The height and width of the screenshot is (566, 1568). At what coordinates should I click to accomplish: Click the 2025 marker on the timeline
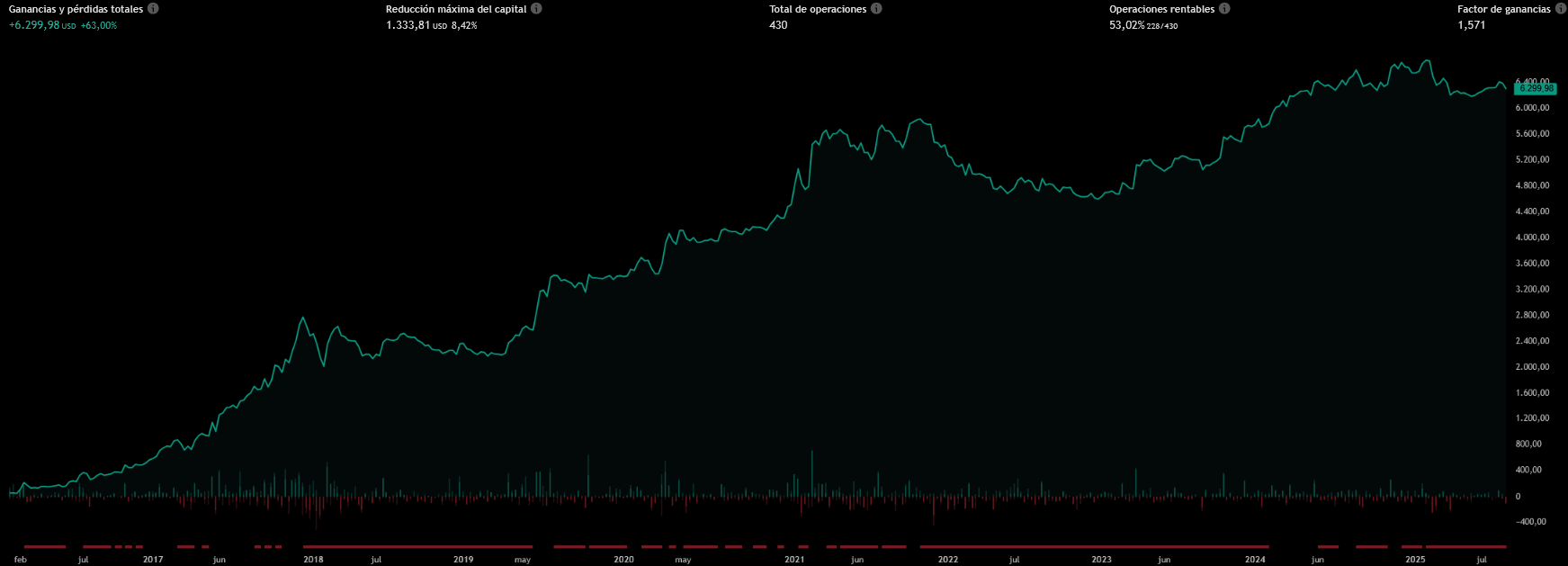click(1415, 560)
